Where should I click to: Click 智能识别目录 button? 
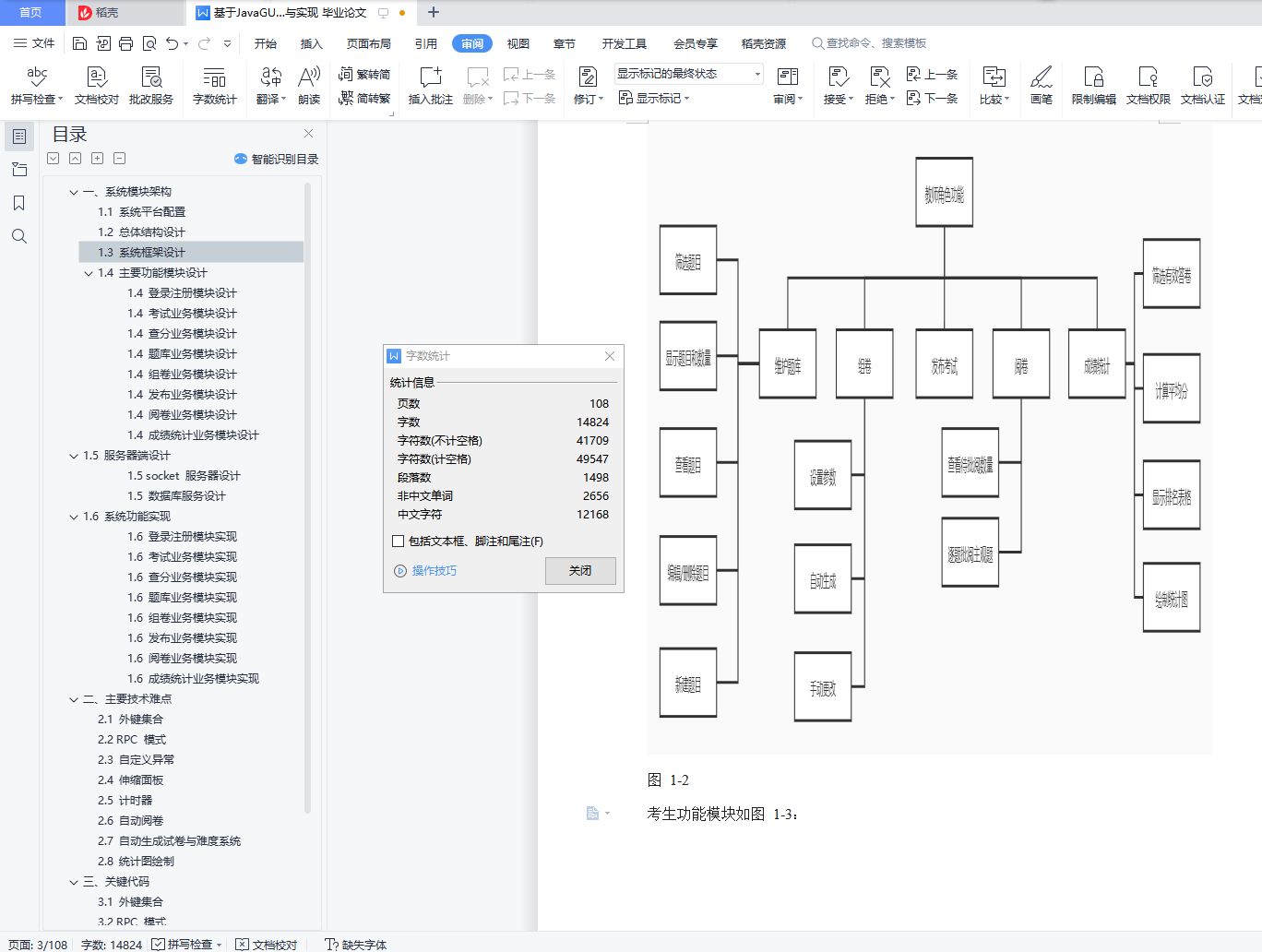tap(277, 159)
